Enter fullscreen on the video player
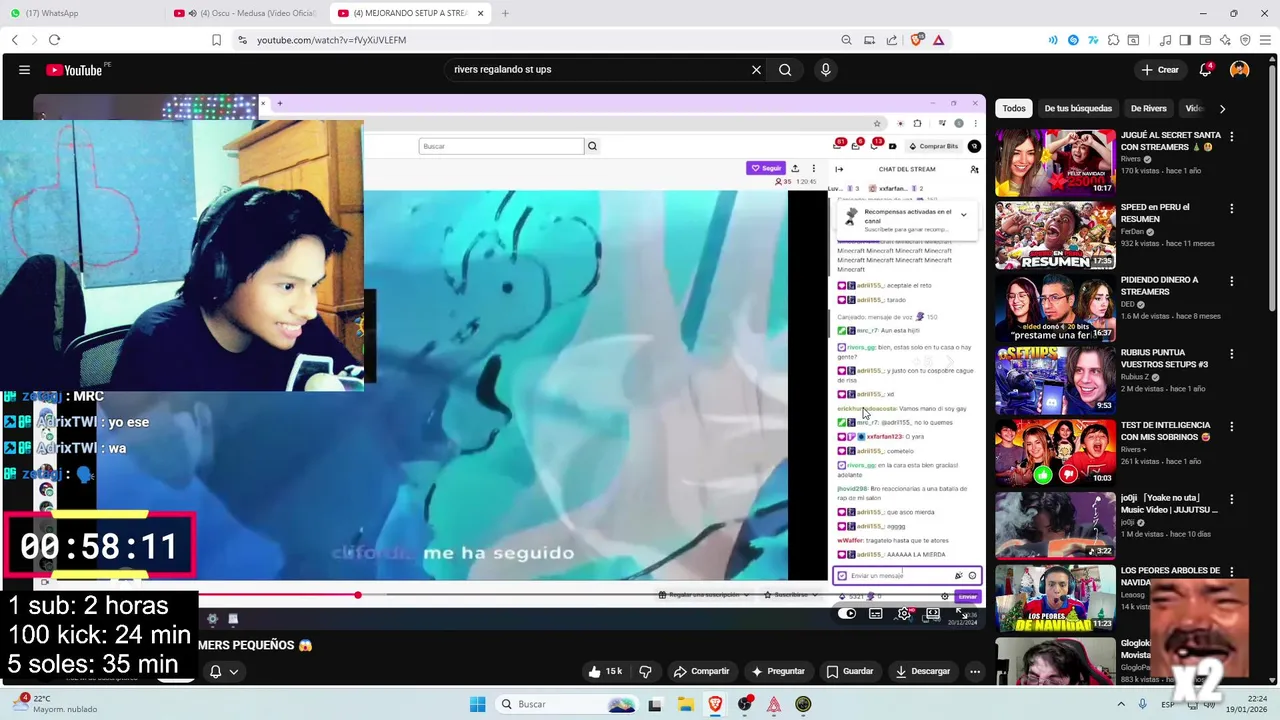The image size is (1280, 720). [x=961, y=614]
